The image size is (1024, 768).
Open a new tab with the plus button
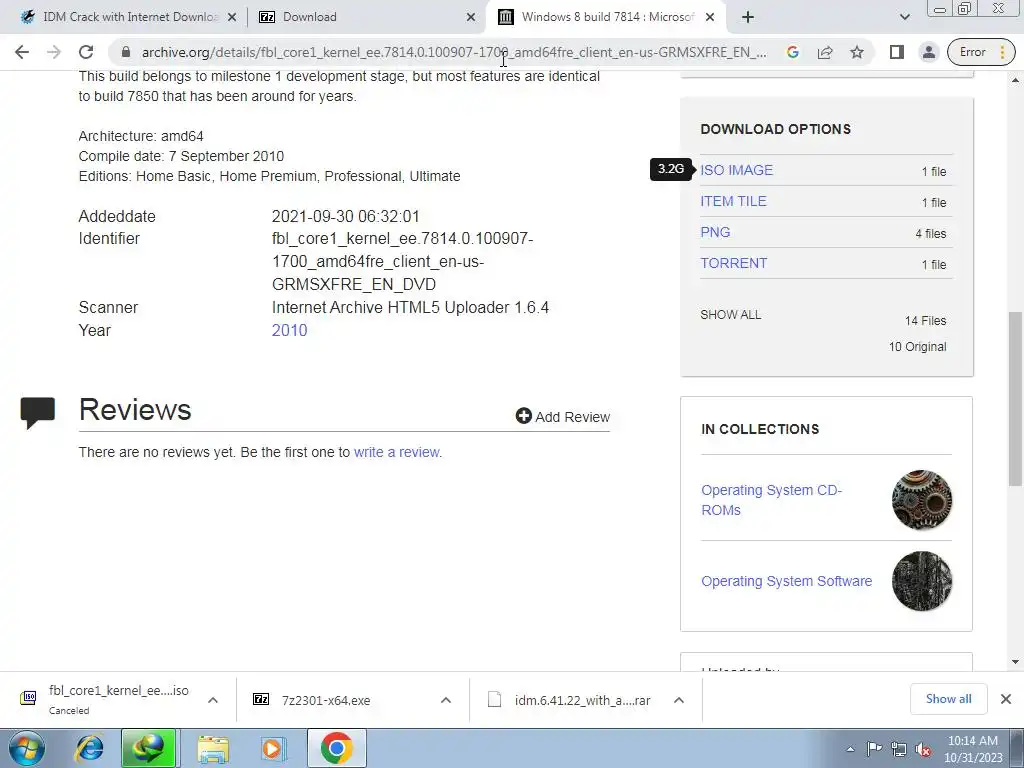click(x=748, y=17)
